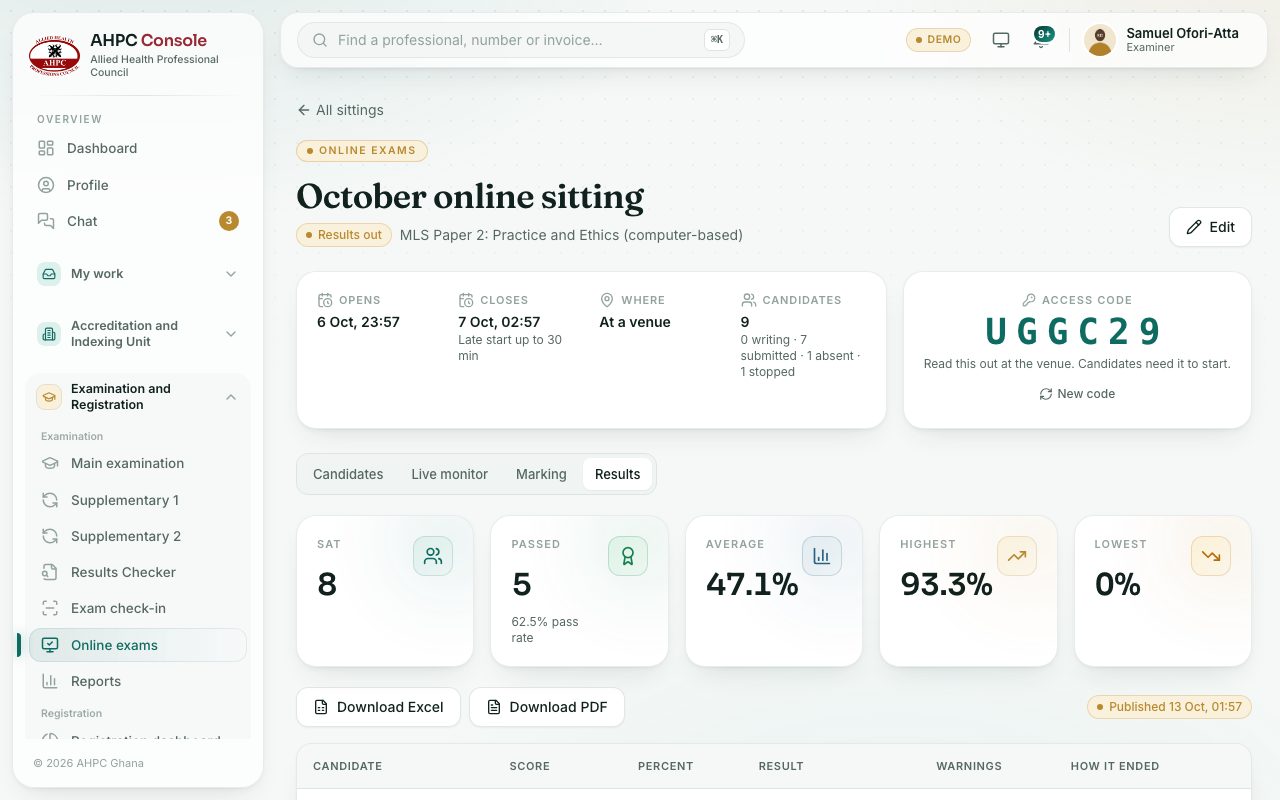This screenshot has height=800, width=1280.
Task: Expand the My work section
Action: coord(138,274)
